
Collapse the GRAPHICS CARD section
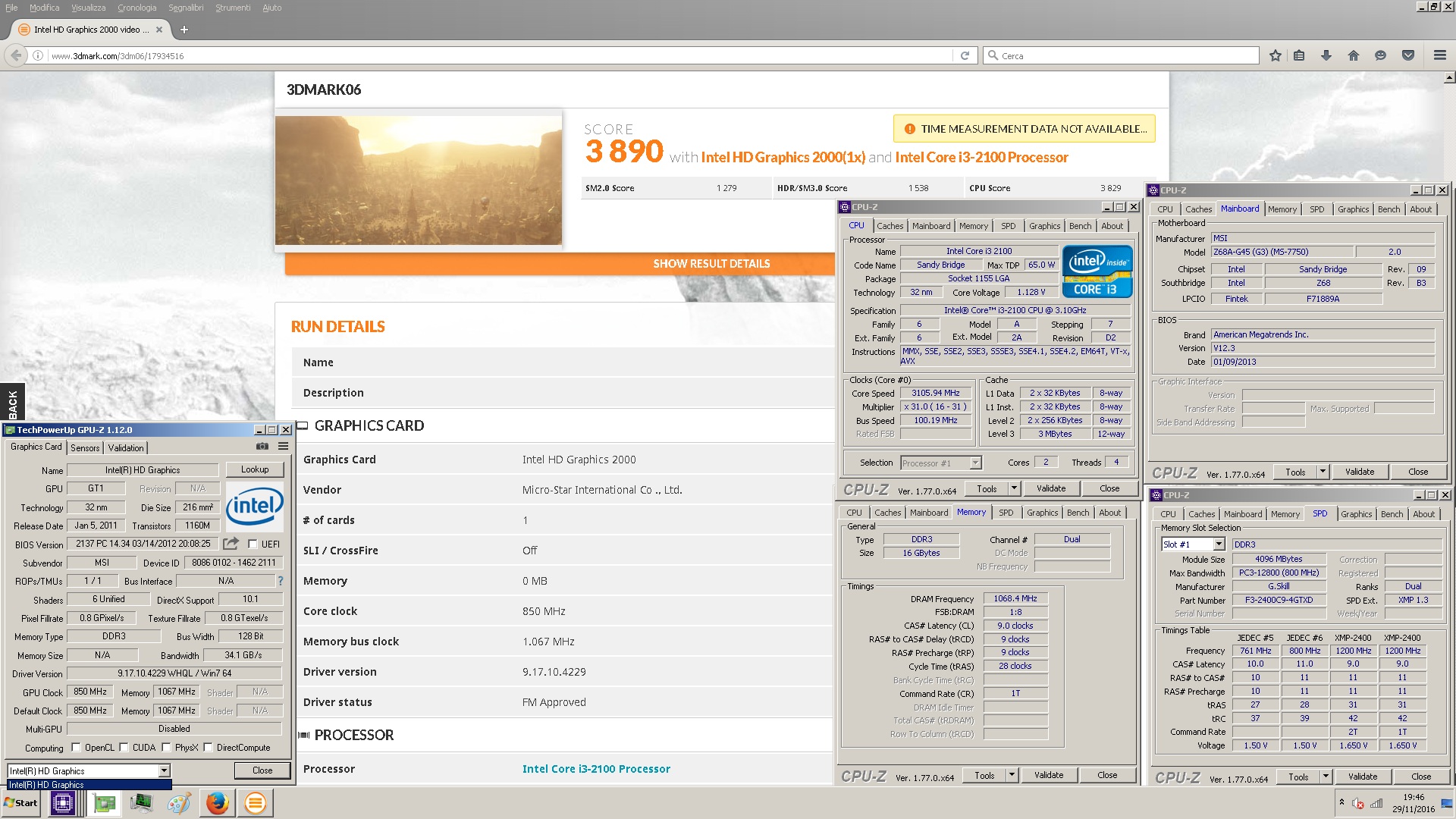click(x=302, y=425)
